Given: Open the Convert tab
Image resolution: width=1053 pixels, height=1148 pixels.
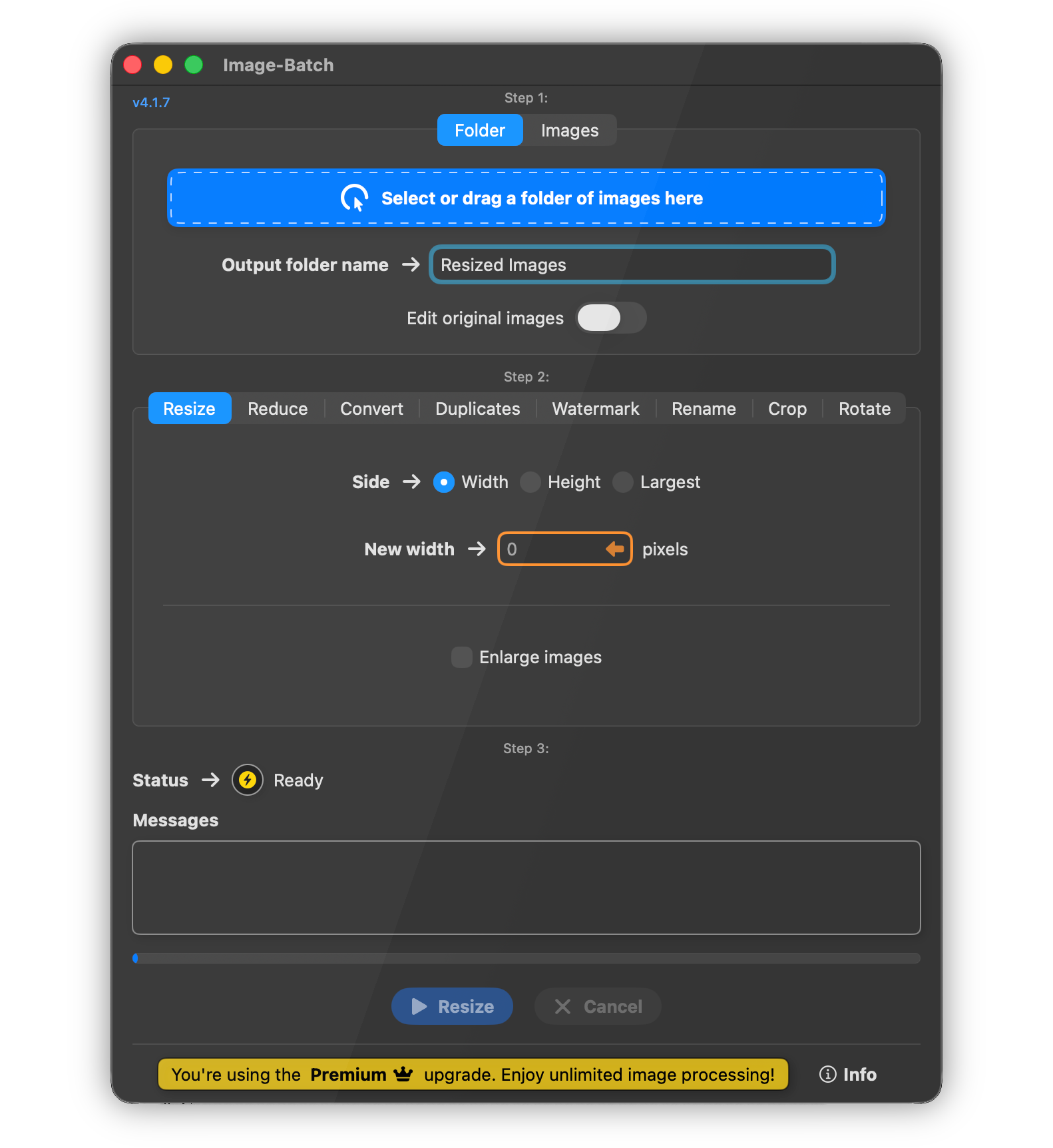Looking at the screenshot, I should [371, 408].
